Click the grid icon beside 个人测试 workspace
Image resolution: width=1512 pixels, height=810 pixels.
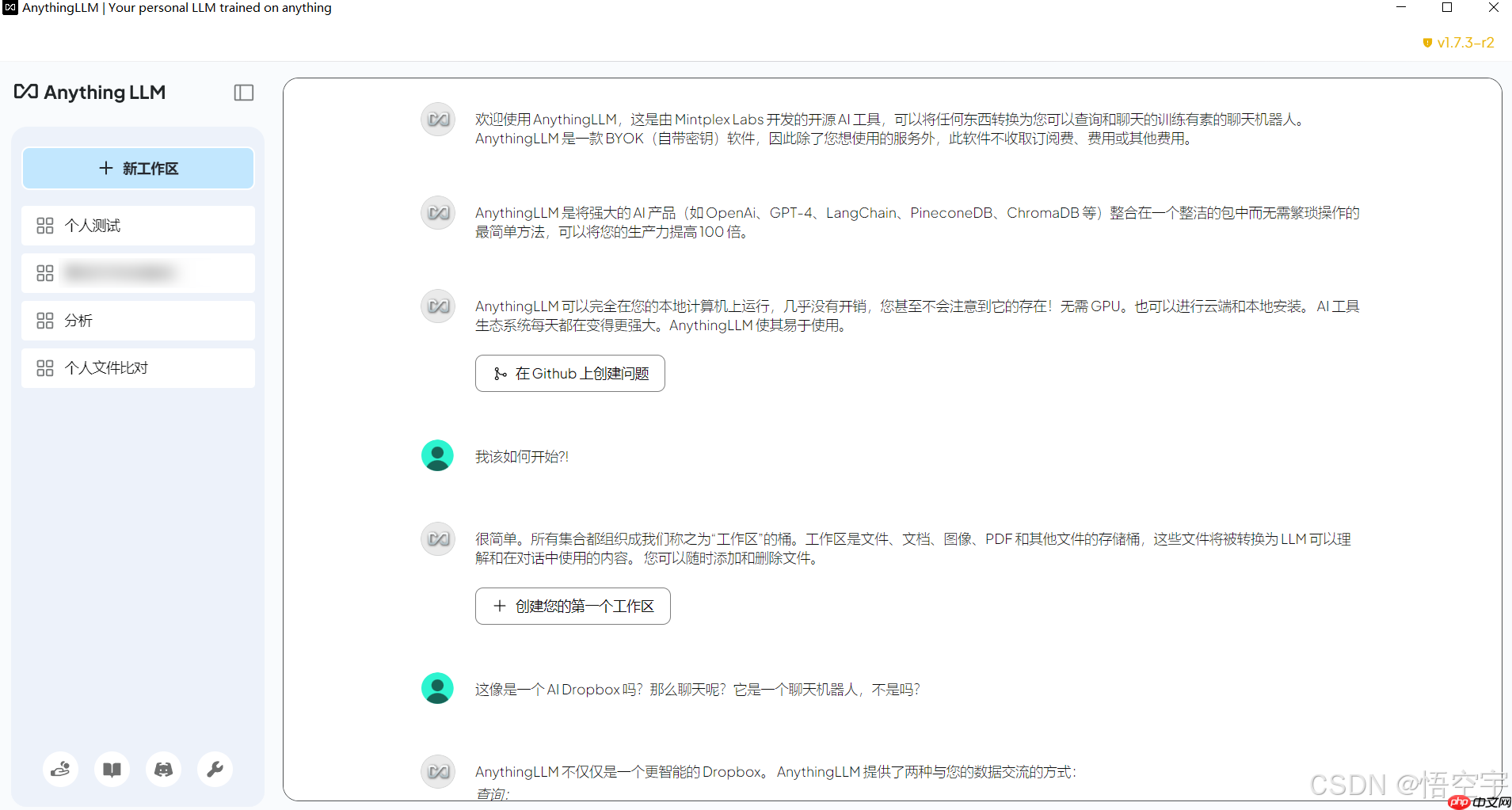tap(44, 225)
